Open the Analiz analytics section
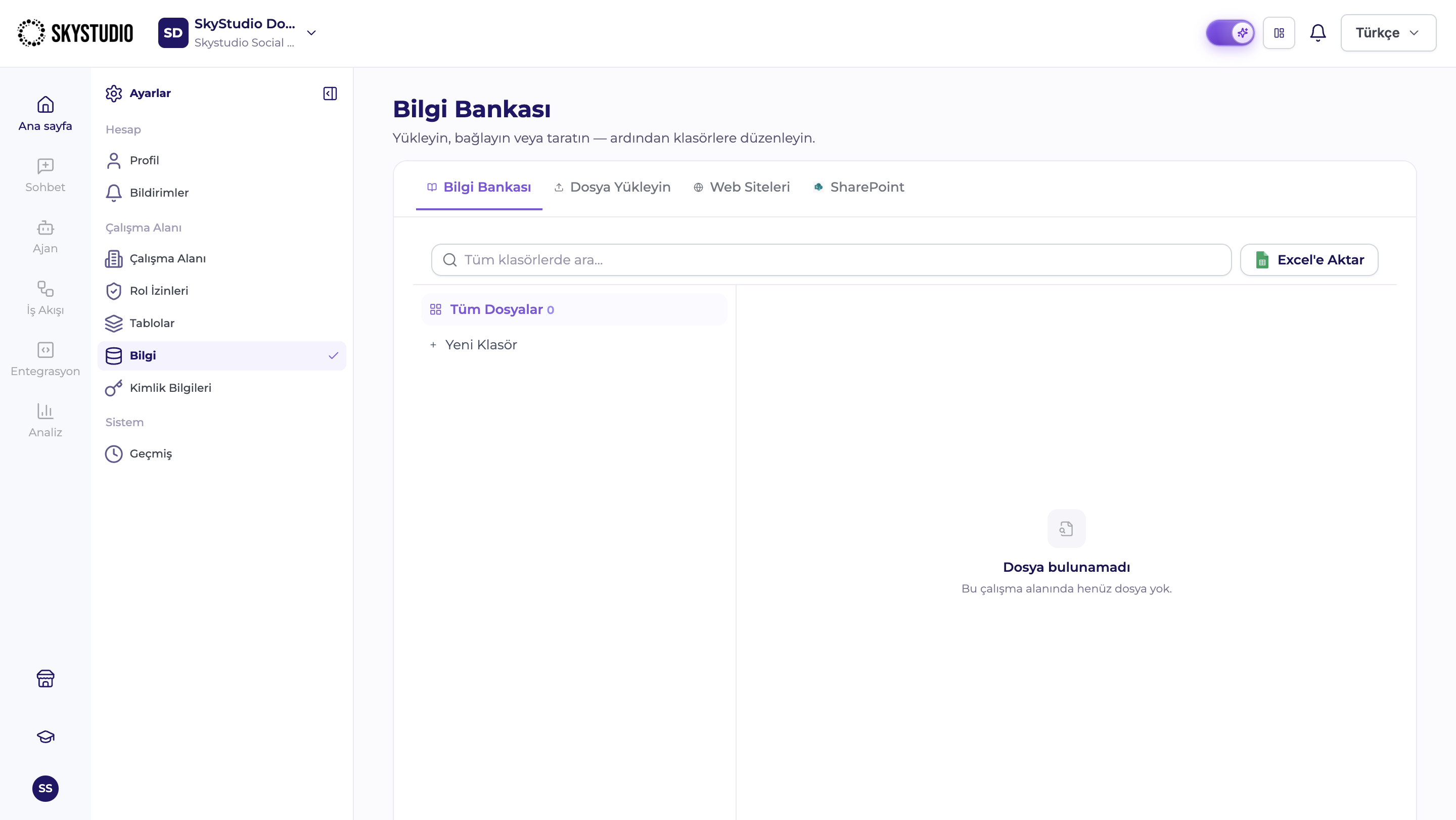Screen dimensions: 1456x820 pyautogui.click(x=45, y=421)
